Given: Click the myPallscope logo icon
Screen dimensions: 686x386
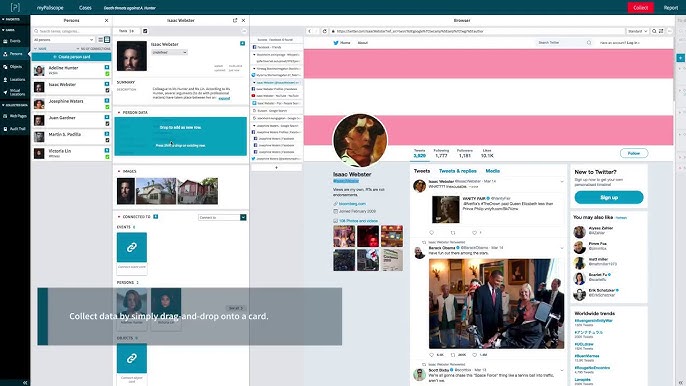Looking at the screenshot, I should 15,7.
